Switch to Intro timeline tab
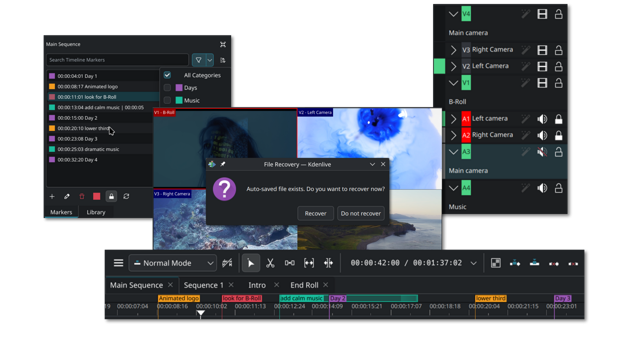This screenshot has width=640, height=360. 257,285
